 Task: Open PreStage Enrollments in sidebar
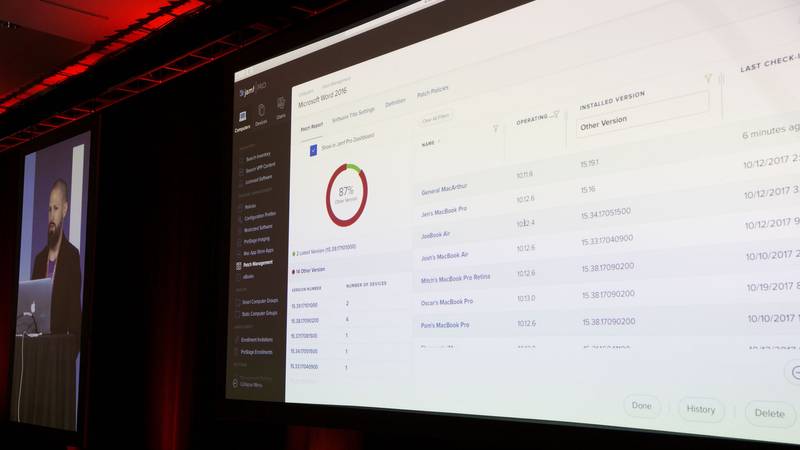257,352
